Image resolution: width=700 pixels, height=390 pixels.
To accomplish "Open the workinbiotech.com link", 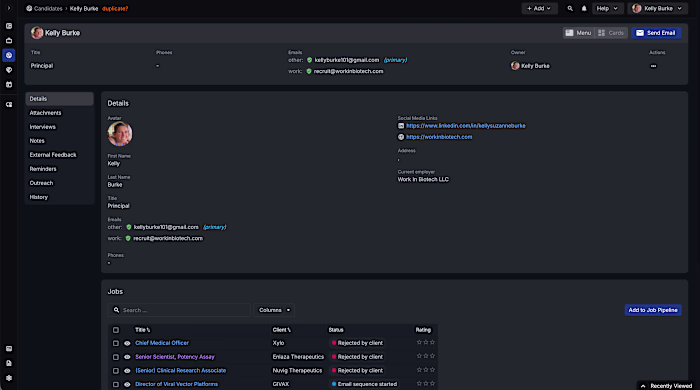I will coord(439,137).
